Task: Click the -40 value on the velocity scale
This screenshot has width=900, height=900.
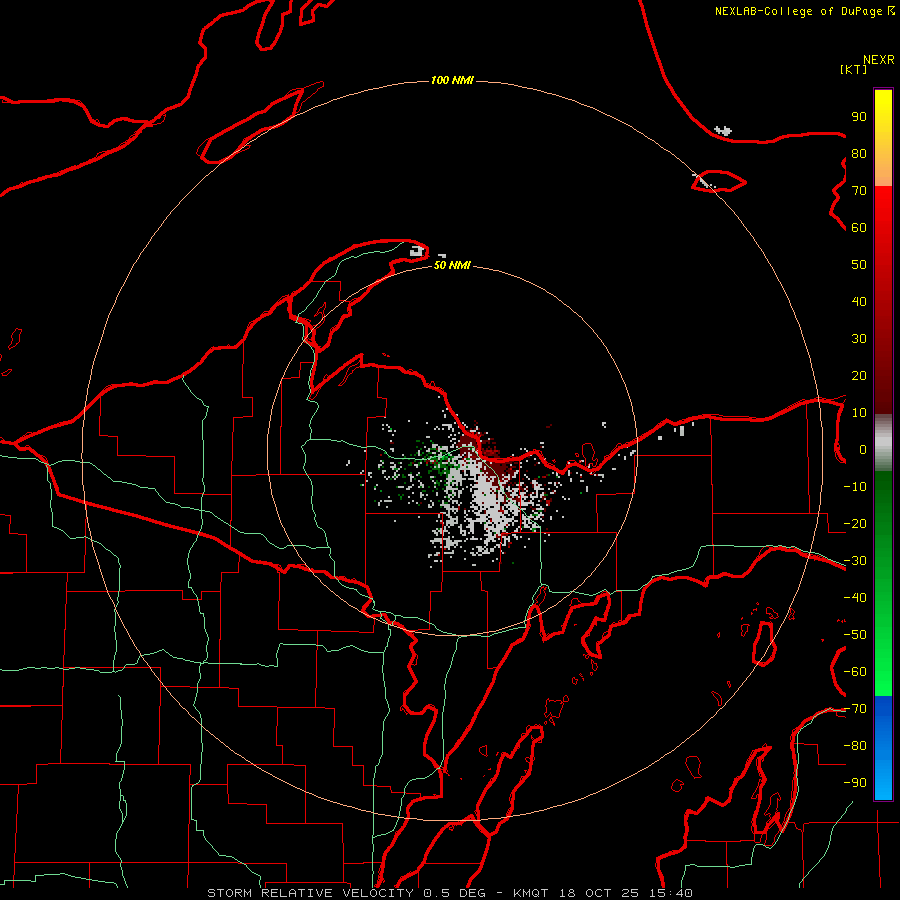Action: coord(855,598)
